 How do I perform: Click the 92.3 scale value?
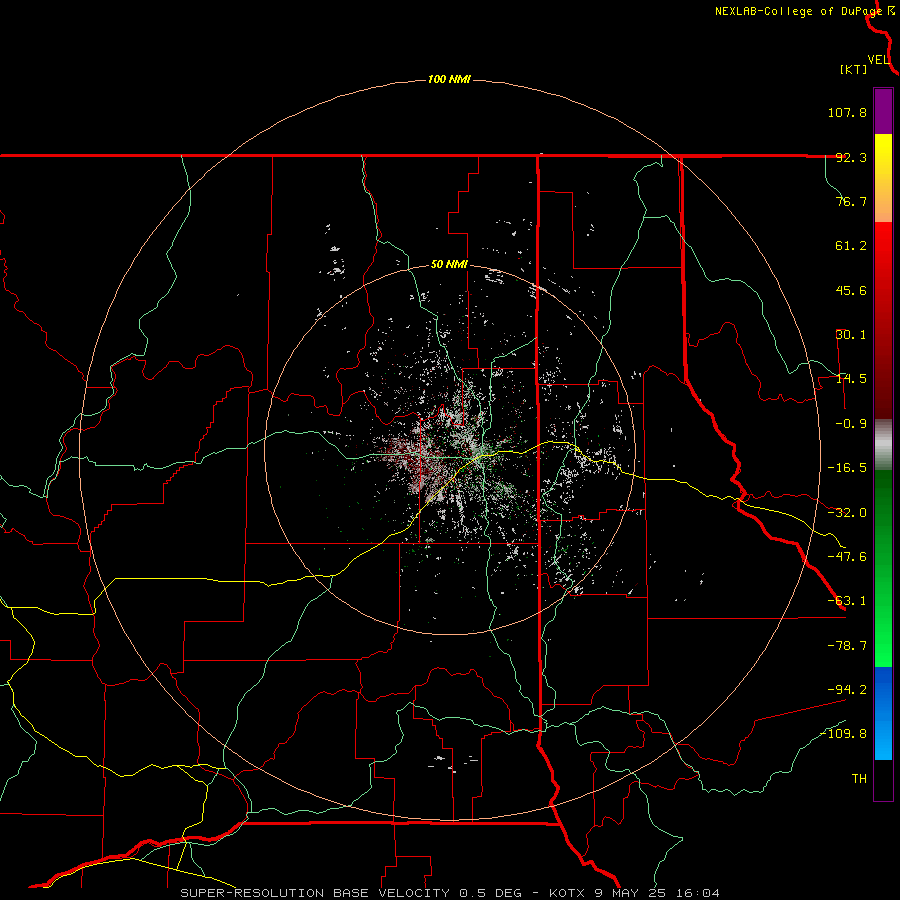tap(851, 157)
